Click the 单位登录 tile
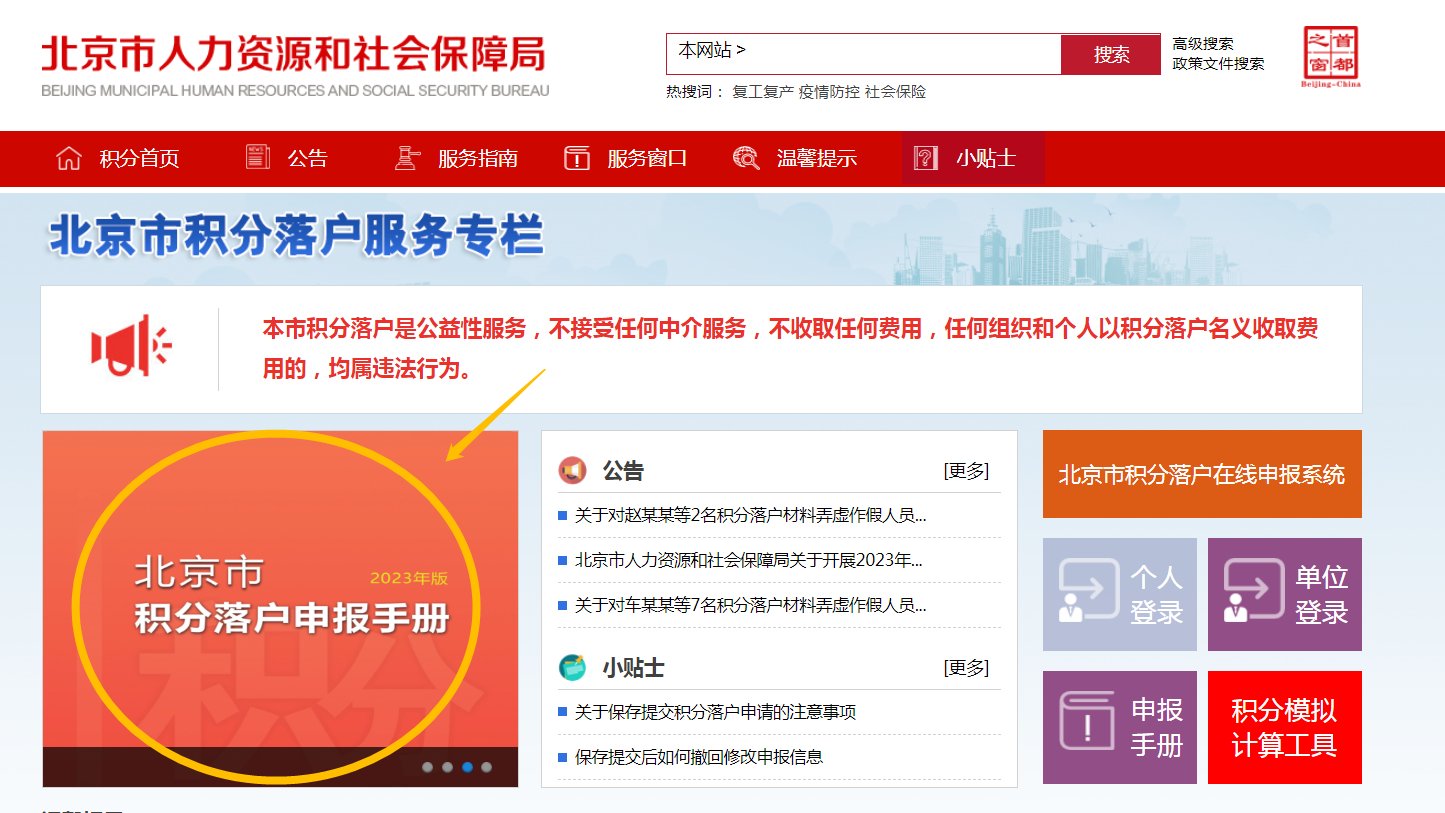1445x813 pixels. [x=1285, y=594]
